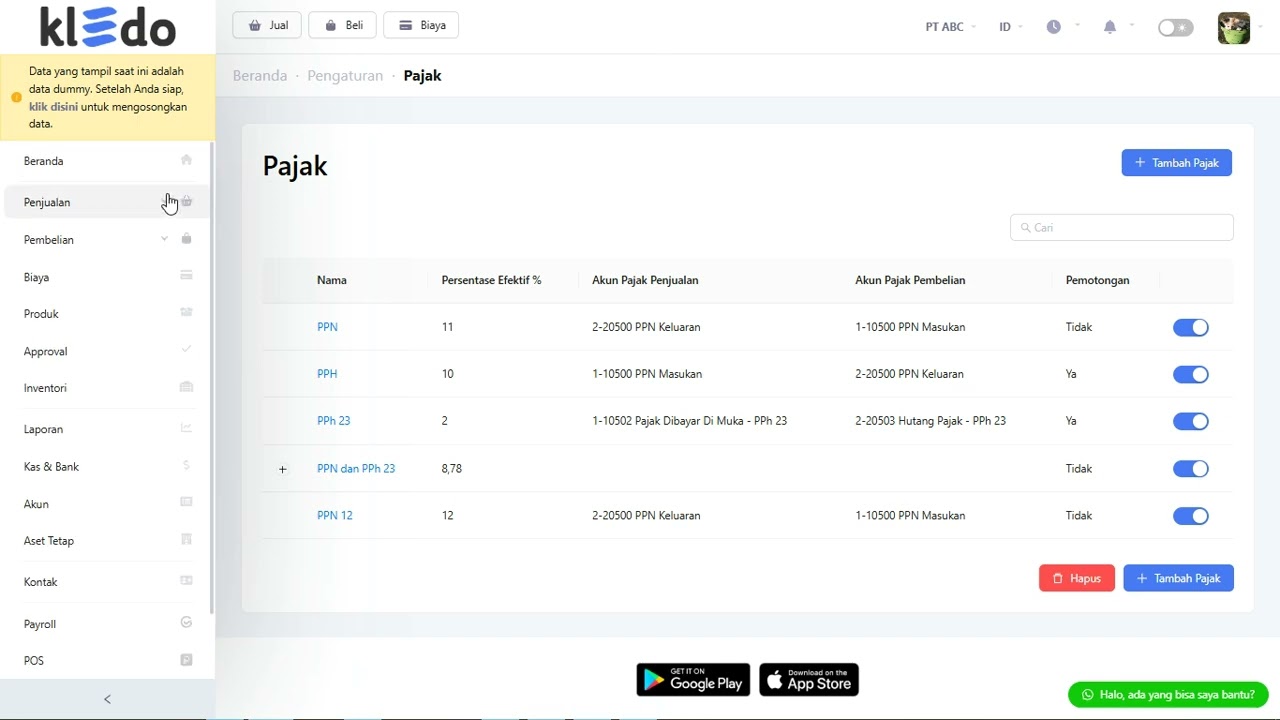Toggle the PPN 12 tax active switch
The image size is (1280, 720).
pos(1191,516)
